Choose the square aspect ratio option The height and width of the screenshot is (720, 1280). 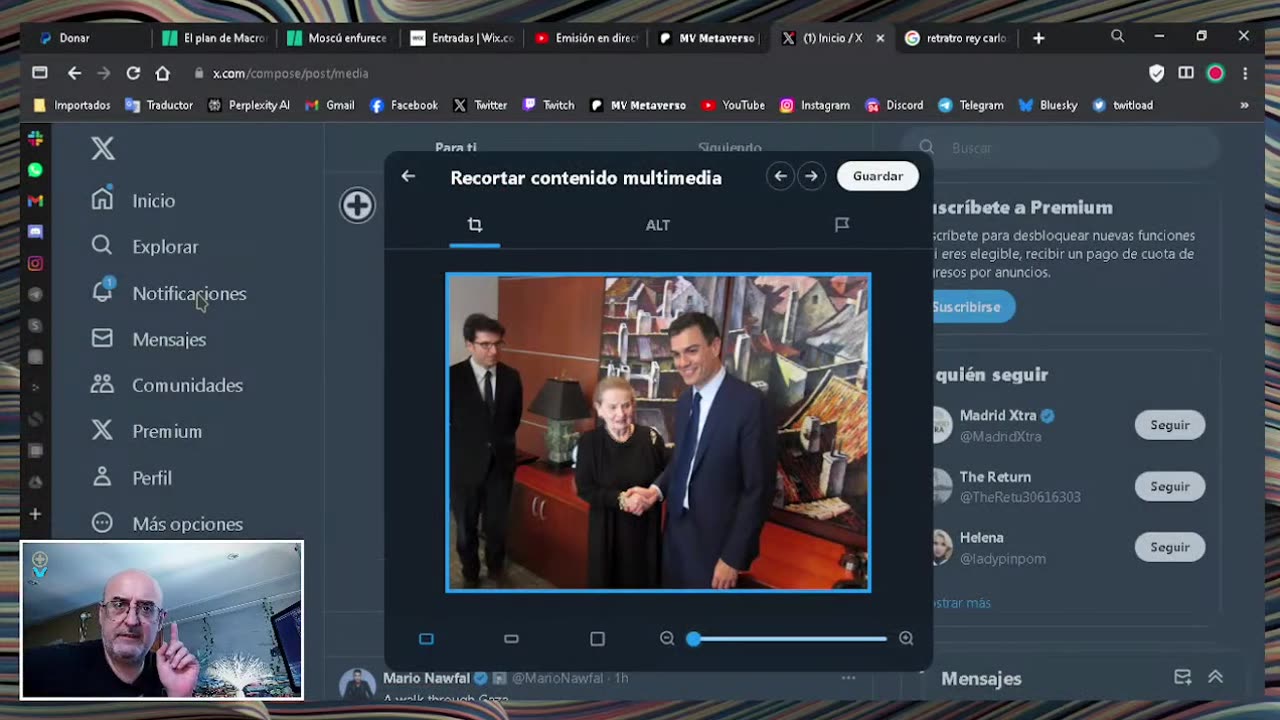(597, 638)
